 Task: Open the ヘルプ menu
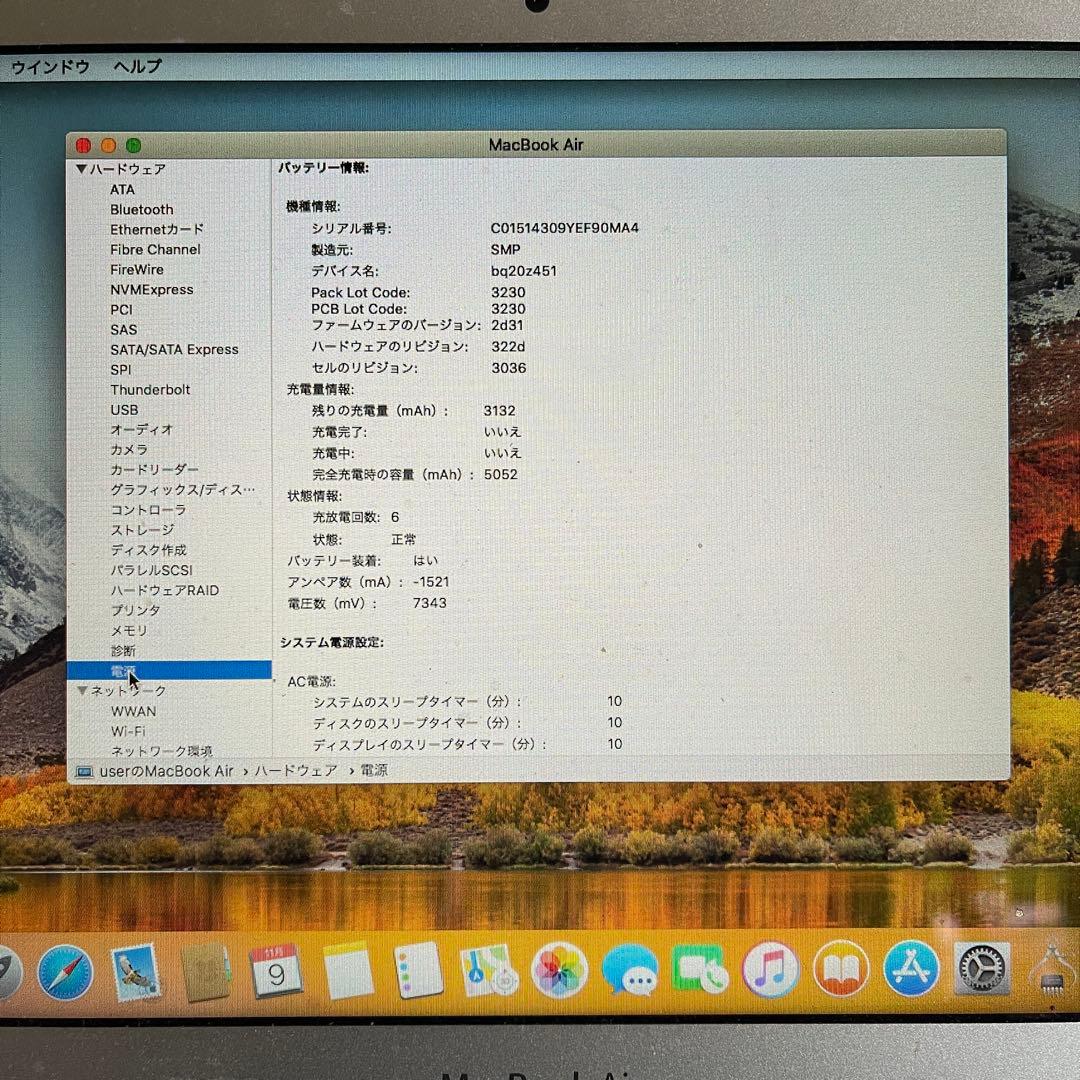(x=135, y=67)
